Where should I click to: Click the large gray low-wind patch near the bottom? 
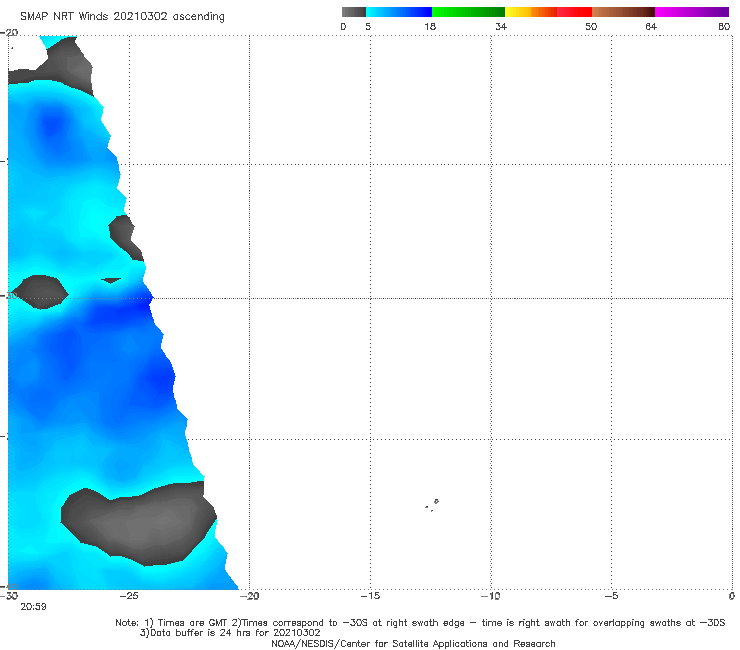(139, 524)
